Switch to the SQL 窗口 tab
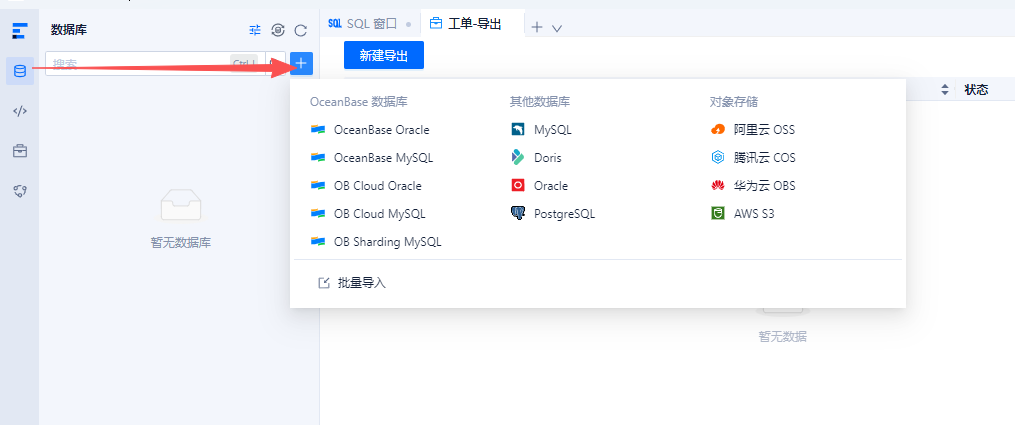1015x425 pixels. click(363, 24)
